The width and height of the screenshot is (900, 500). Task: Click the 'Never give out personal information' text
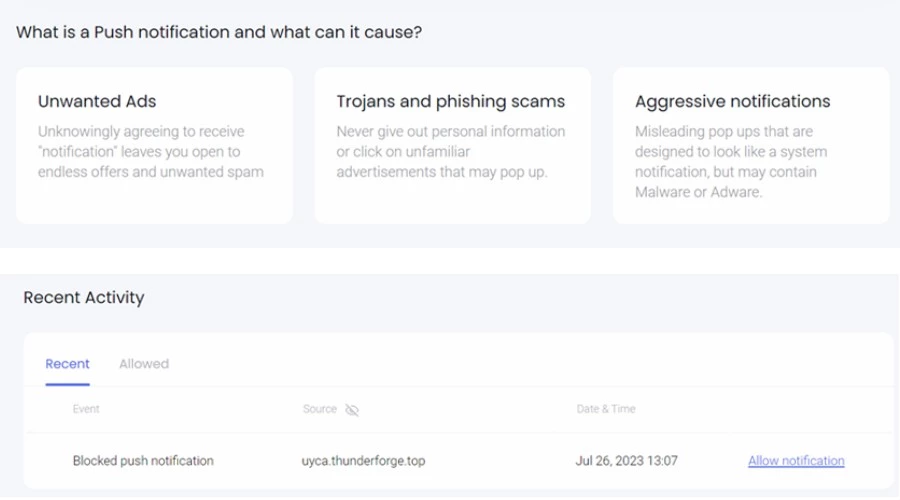pos(451,131)
